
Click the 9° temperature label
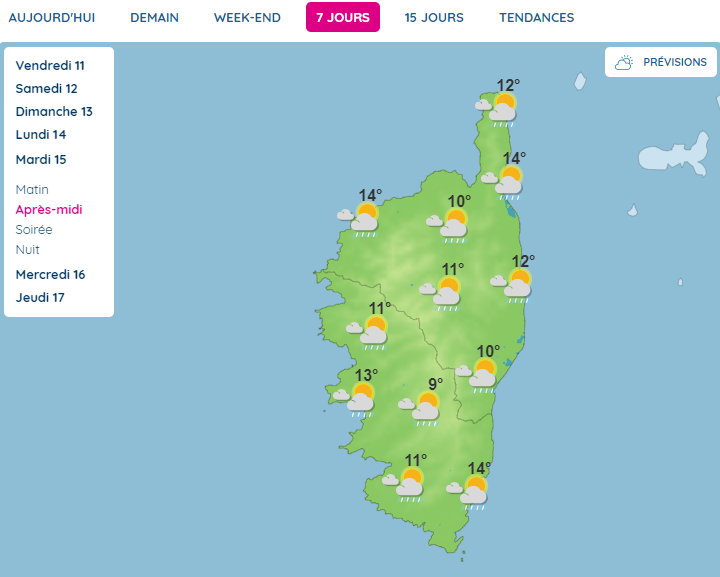pos(436,383)
